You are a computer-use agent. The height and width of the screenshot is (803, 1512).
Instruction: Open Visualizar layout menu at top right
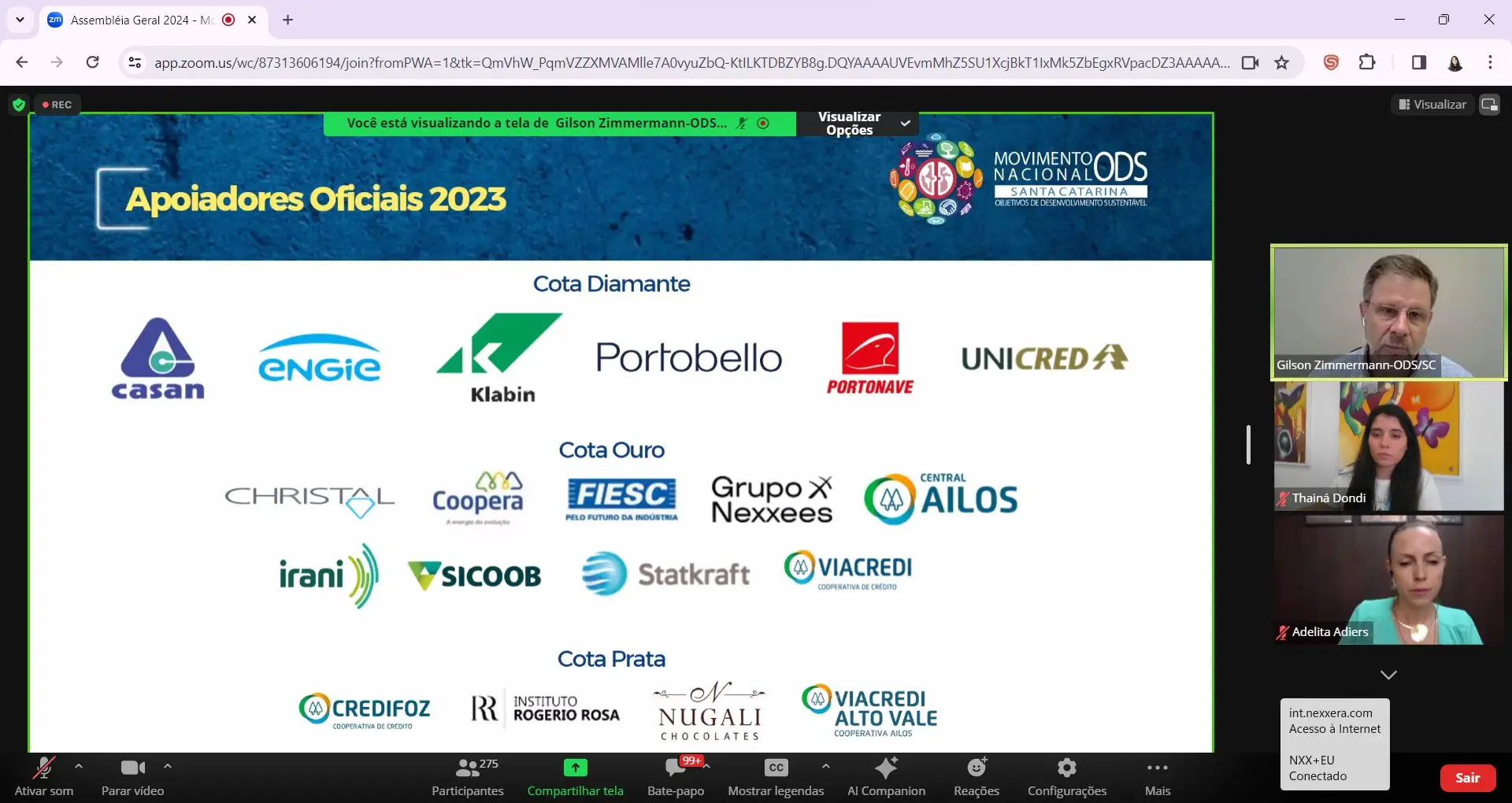1432,105
